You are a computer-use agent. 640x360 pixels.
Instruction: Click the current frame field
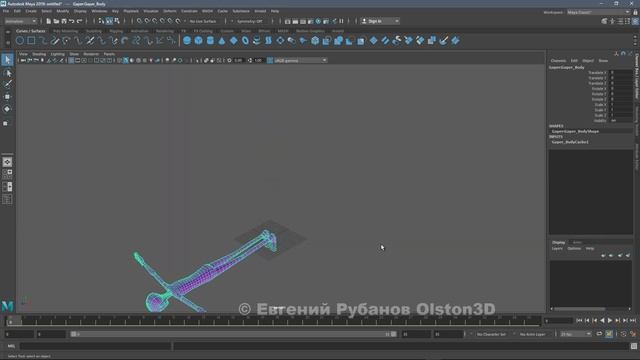pos(558,321)
